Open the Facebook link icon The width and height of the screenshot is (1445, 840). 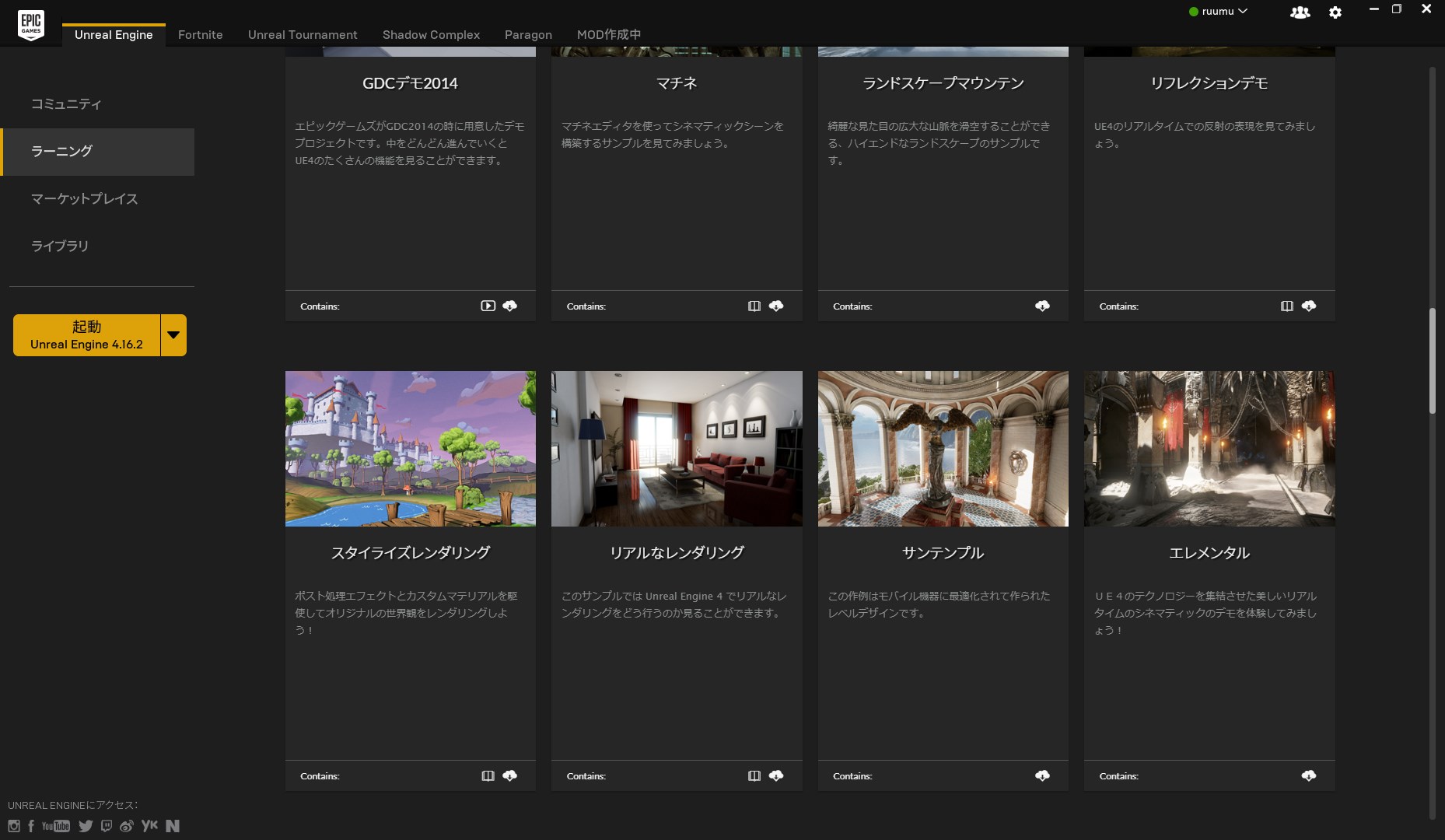click(x=31, y=826)
